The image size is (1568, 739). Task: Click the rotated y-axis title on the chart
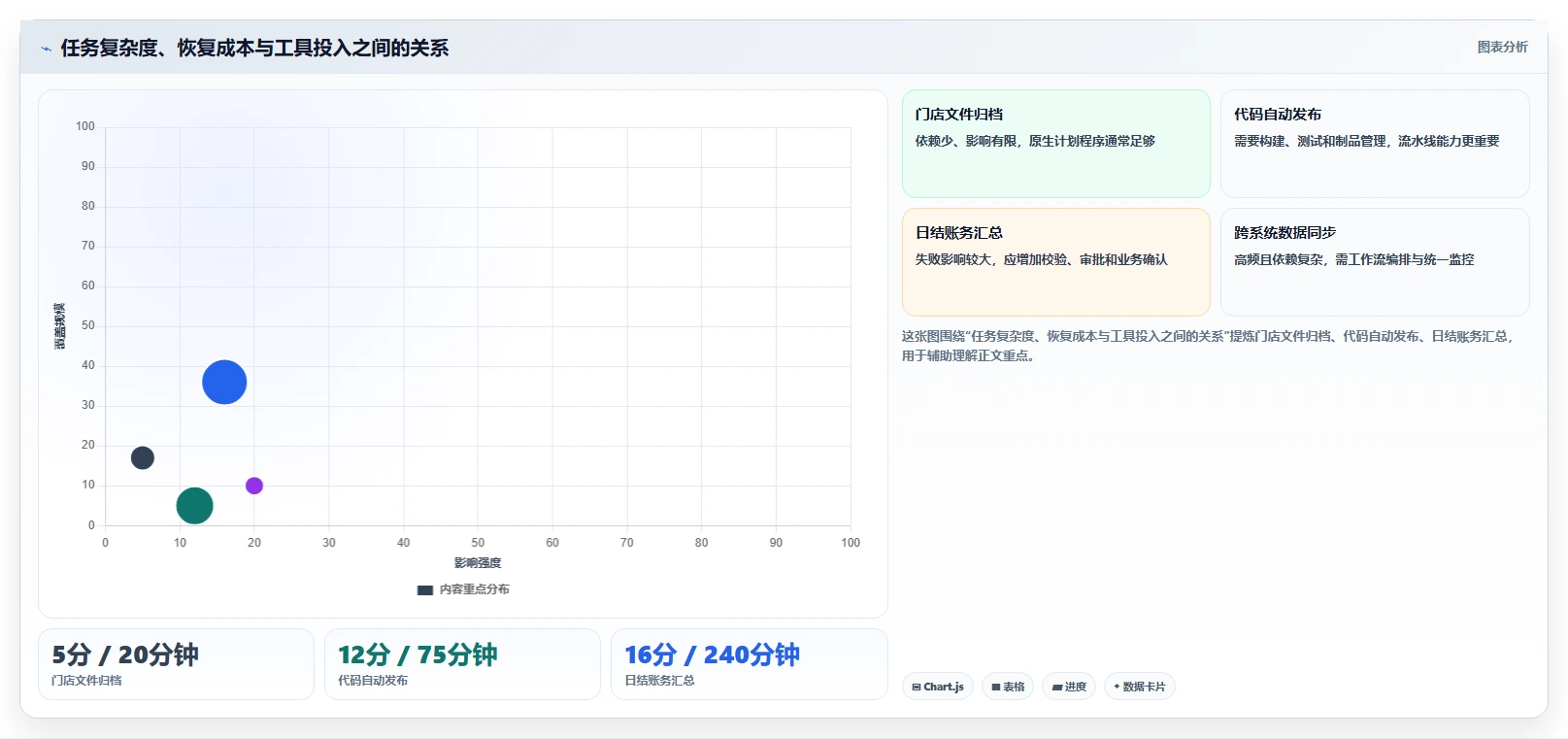pyautogui.click(x=59, y=326)
